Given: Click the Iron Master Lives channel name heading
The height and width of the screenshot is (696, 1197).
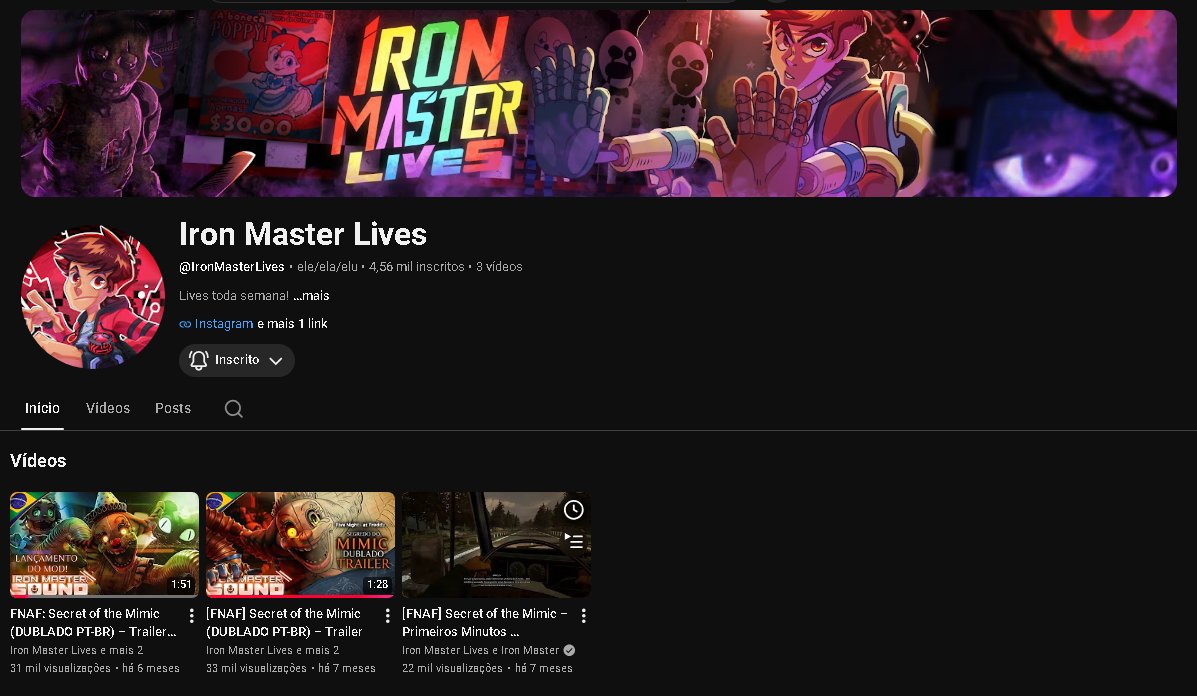Looking at the screenshot, I should 303,234.
